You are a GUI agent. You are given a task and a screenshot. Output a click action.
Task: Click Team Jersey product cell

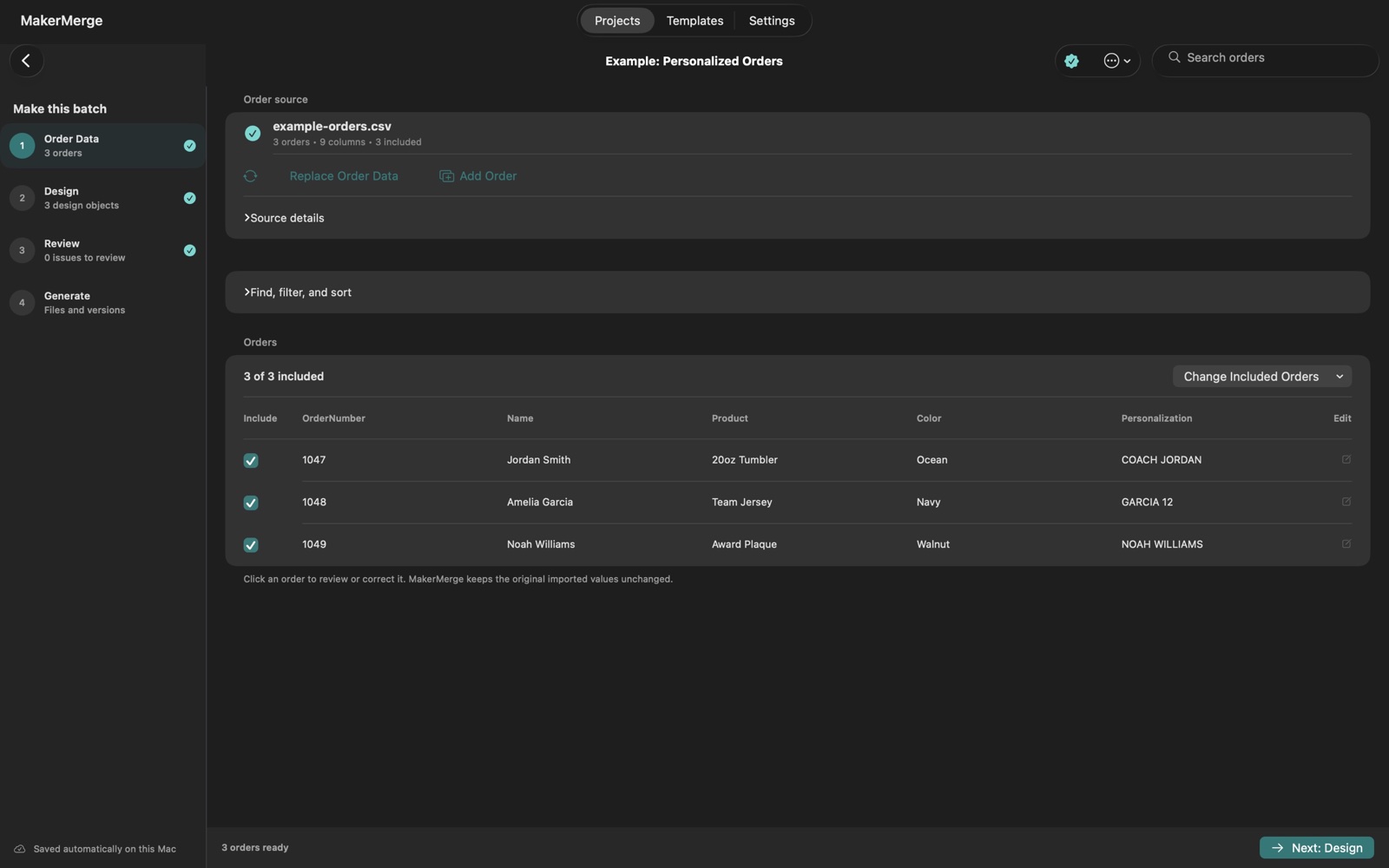pos(741,503)
